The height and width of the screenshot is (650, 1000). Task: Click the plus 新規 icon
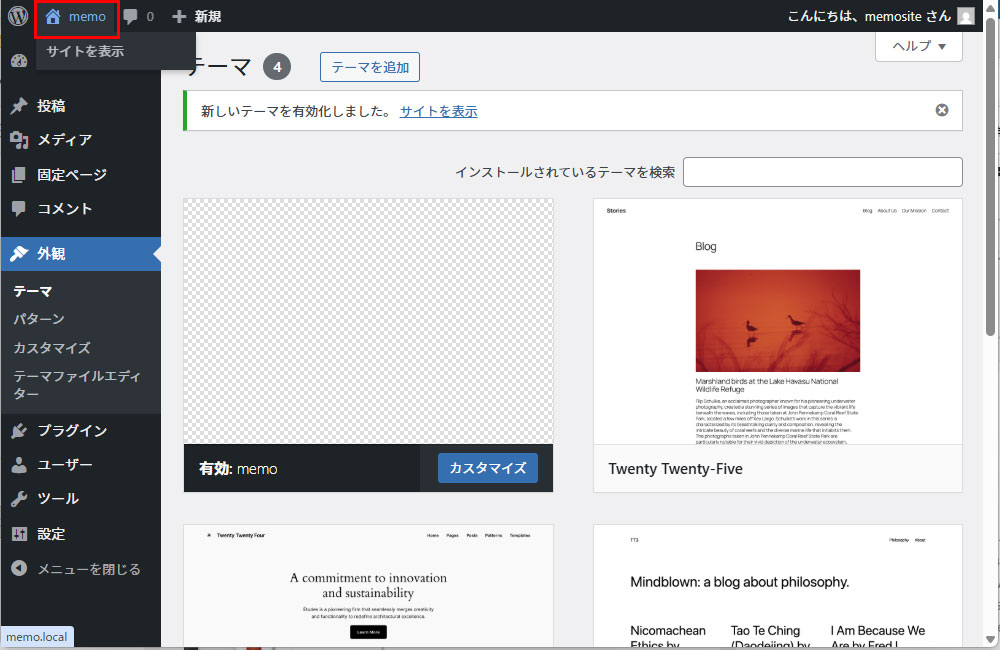pyautogui.click(x=179, y=16)
